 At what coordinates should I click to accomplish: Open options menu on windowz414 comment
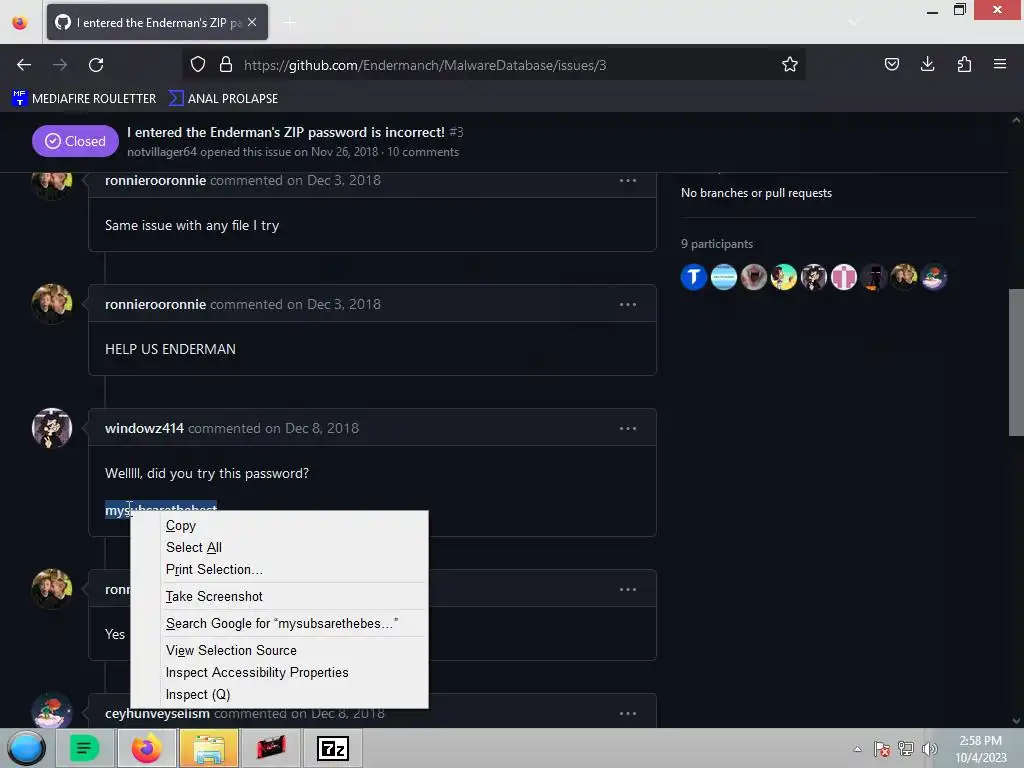point(628,428)
